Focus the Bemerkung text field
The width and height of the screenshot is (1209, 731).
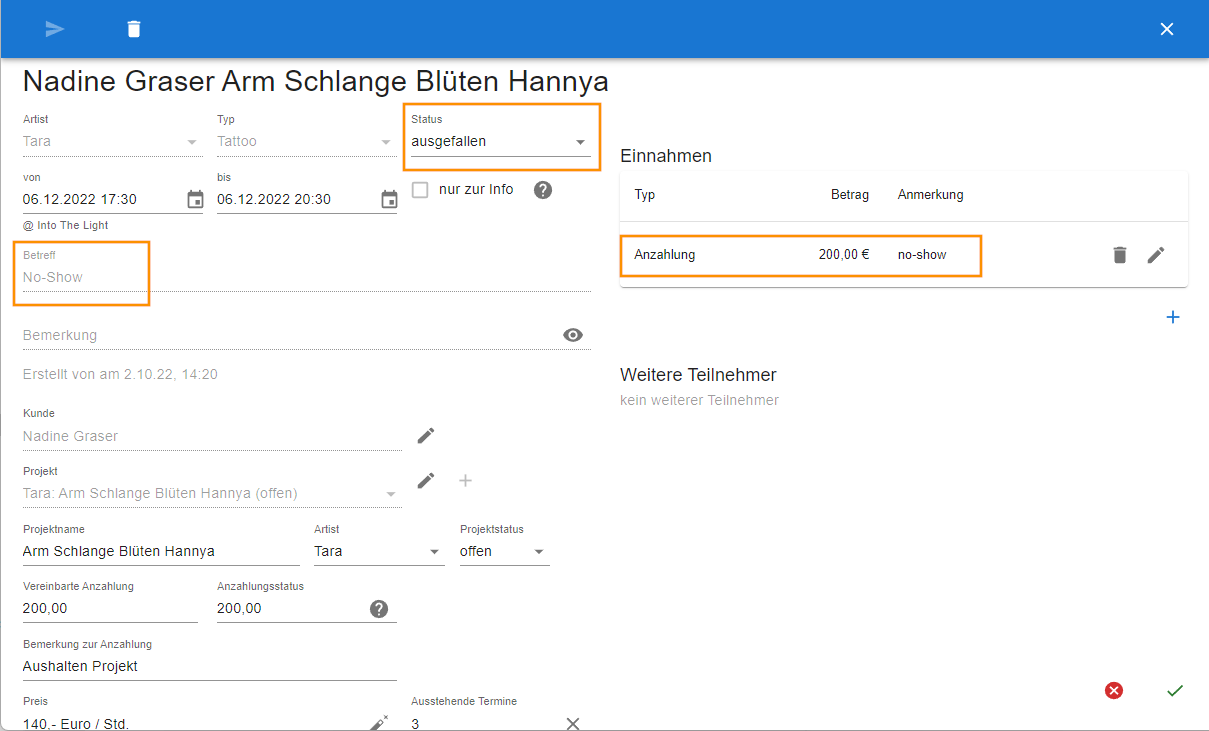click(x=290, y=336)
